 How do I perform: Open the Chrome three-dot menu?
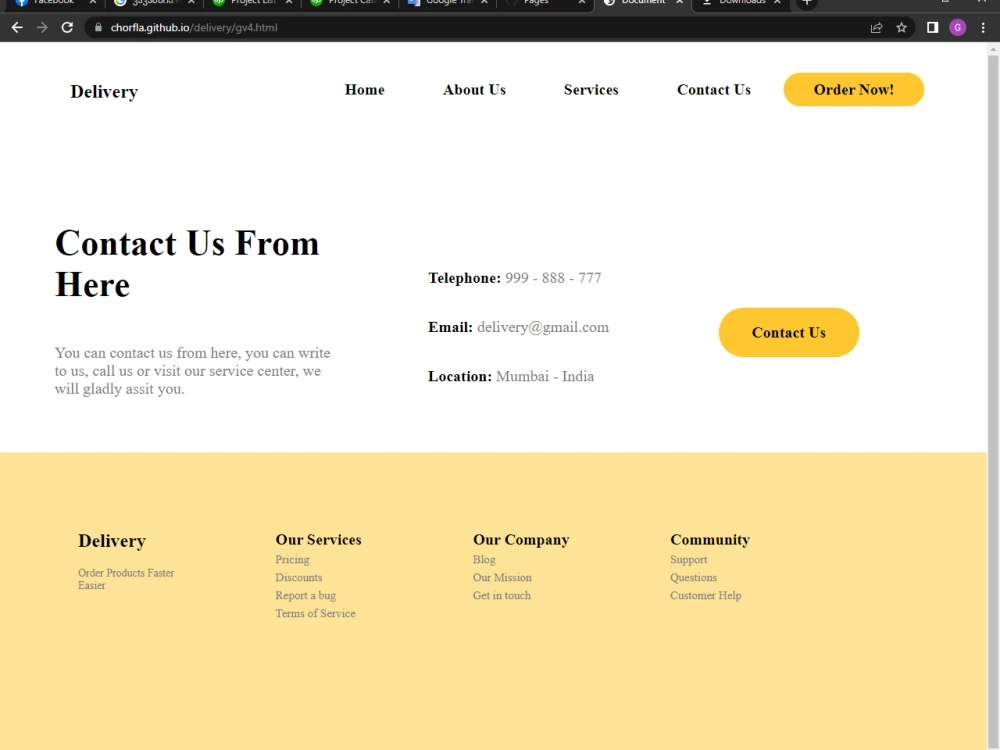(984, 27)
